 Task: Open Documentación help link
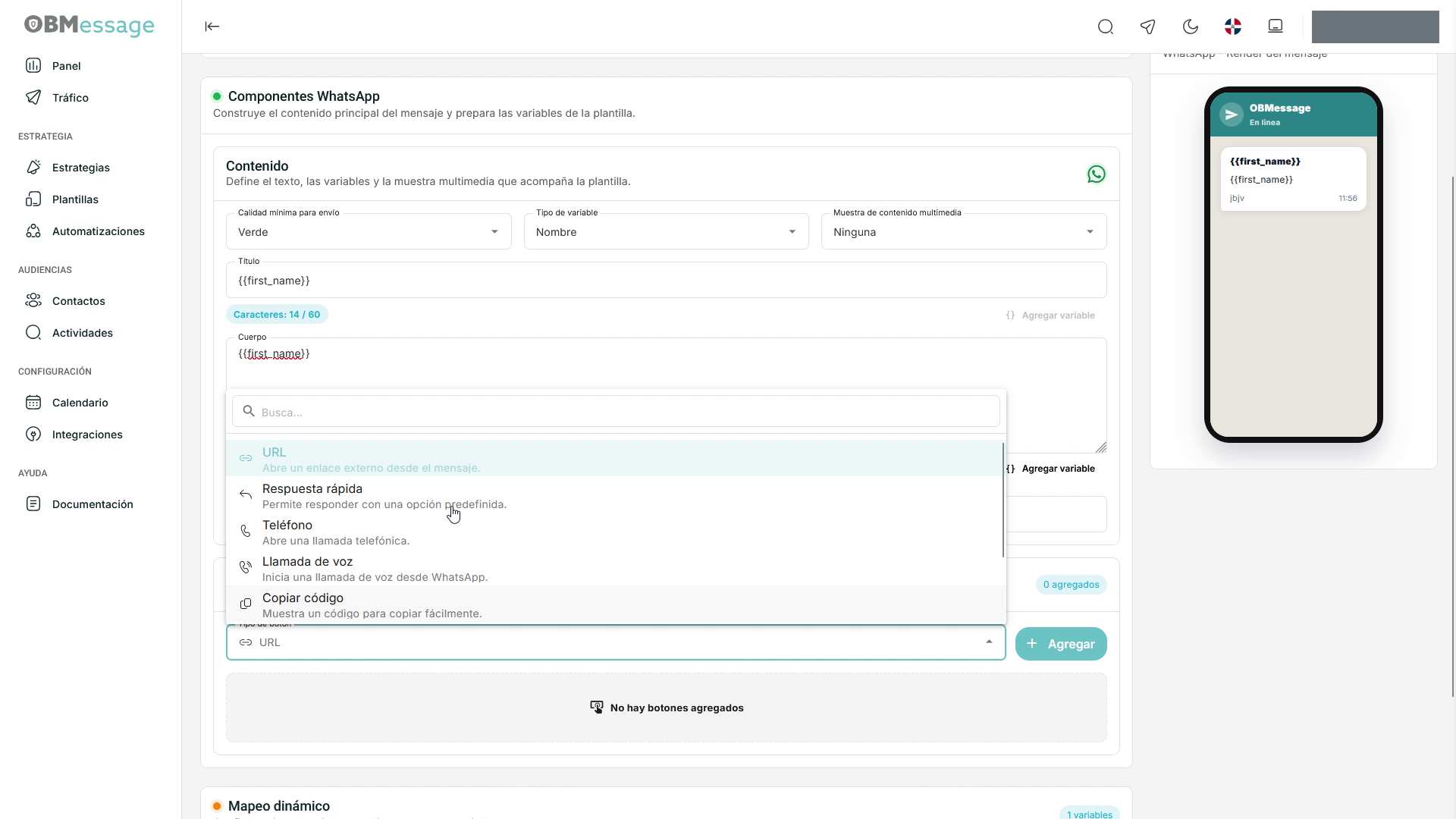(x=91, y=504)
